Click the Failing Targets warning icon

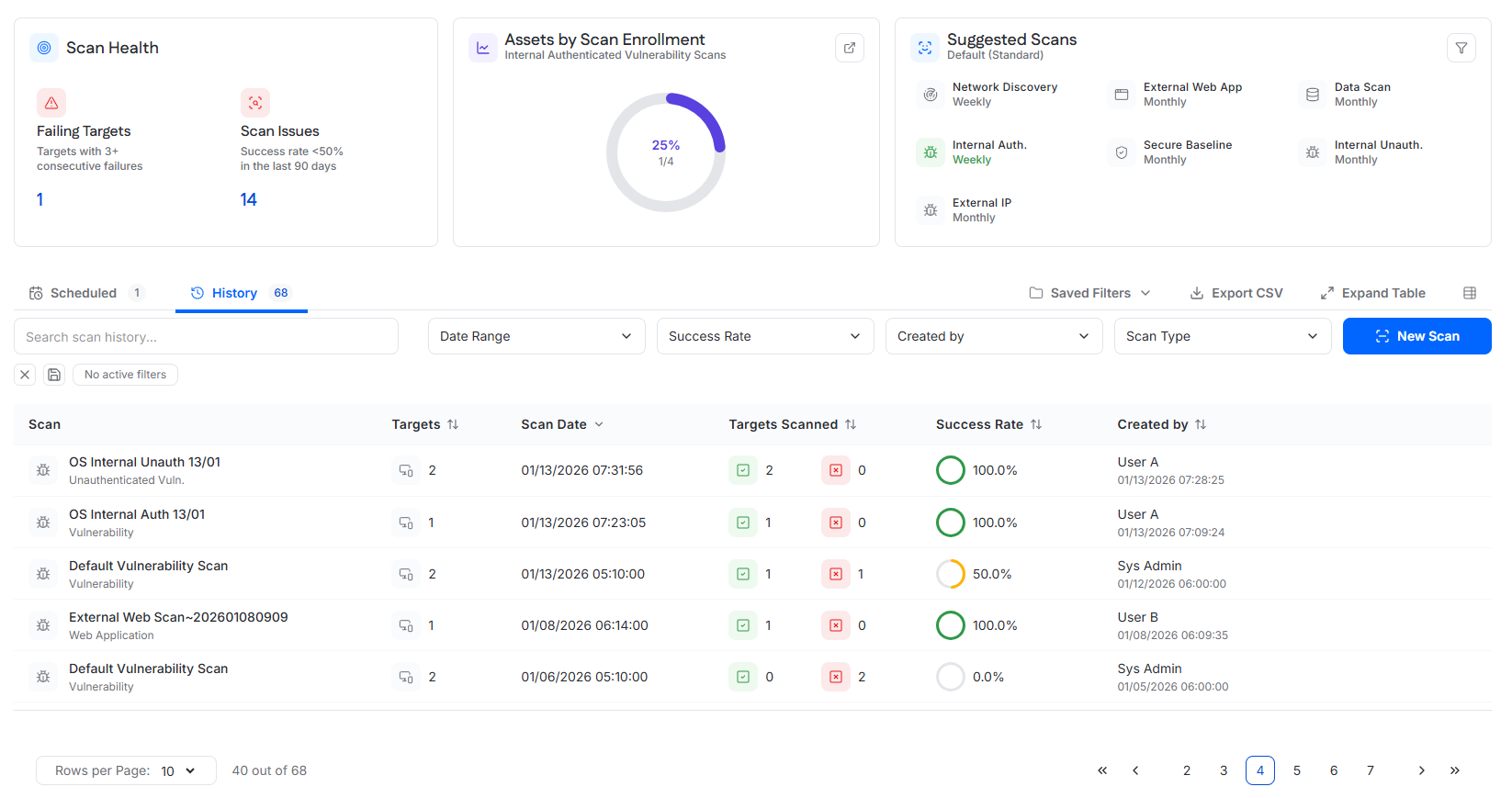(x=51, y=103)
